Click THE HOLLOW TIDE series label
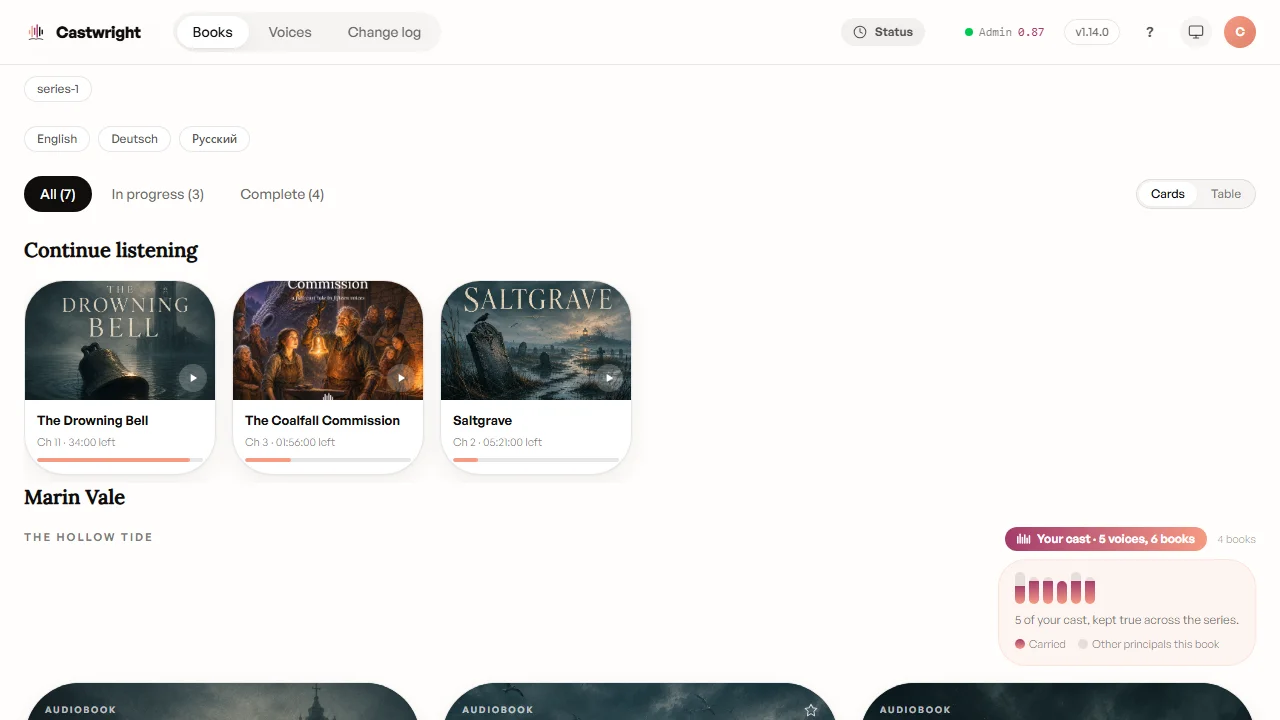The height and width of the screenshot is (720, 1280). (88, 537)
